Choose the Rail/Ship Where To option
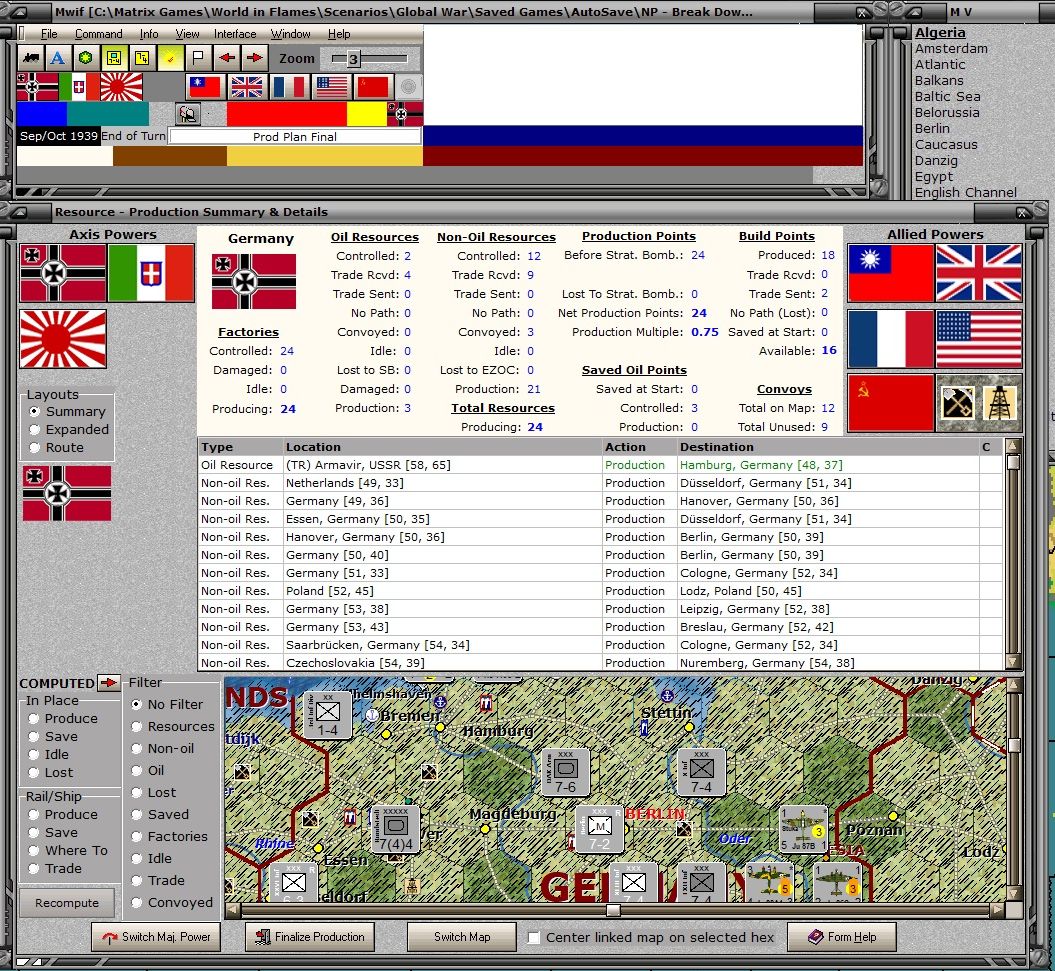The image size is (1055, 971). coord(67,851)
